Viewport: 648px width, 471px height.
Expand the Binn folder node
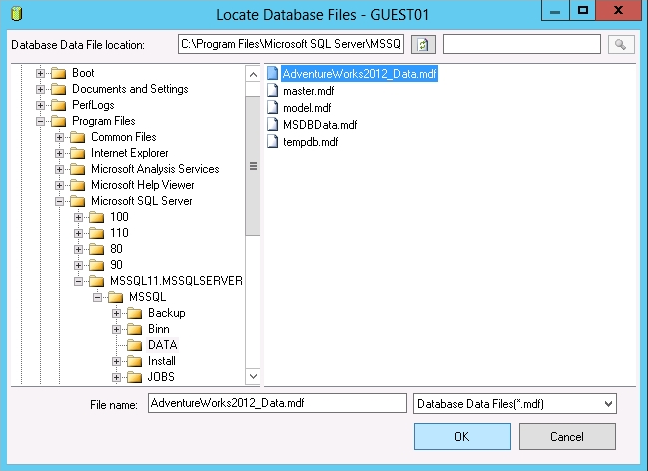point(116,329)
